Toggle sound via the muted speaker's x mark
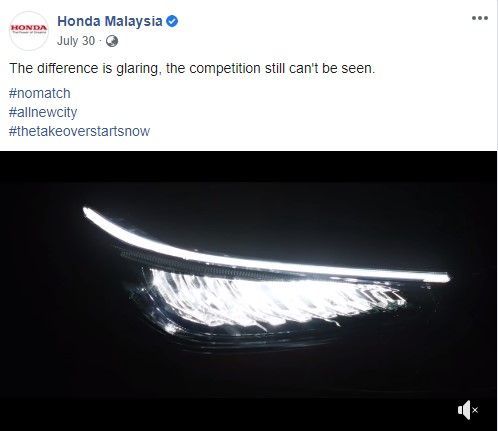This screenshot has height=431, width=498. (x=475, y=410)
